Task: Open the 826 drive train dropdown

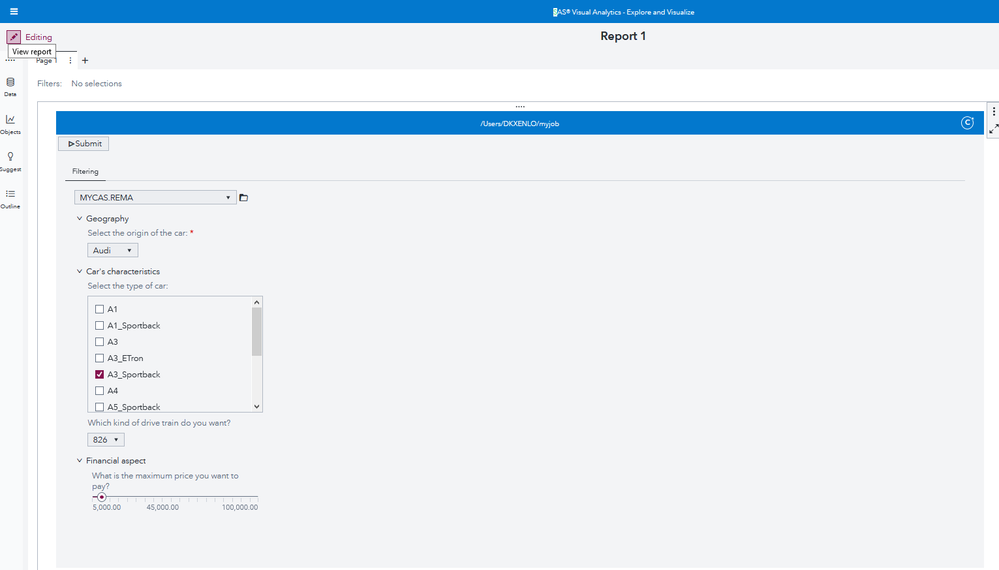Action: click(106, 439)
